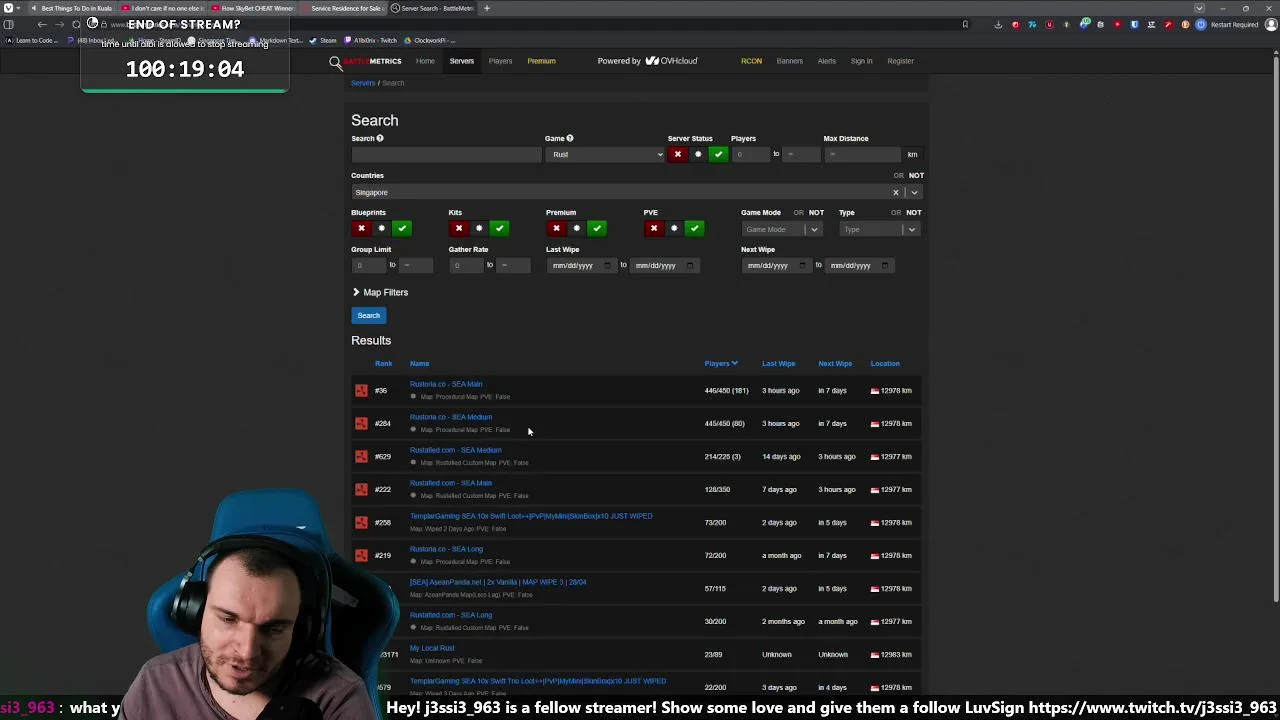1280x720 pixels.
Task: Open [SEA] AseanPanda.net 2x Vanilla server
Action: (498, 582)
